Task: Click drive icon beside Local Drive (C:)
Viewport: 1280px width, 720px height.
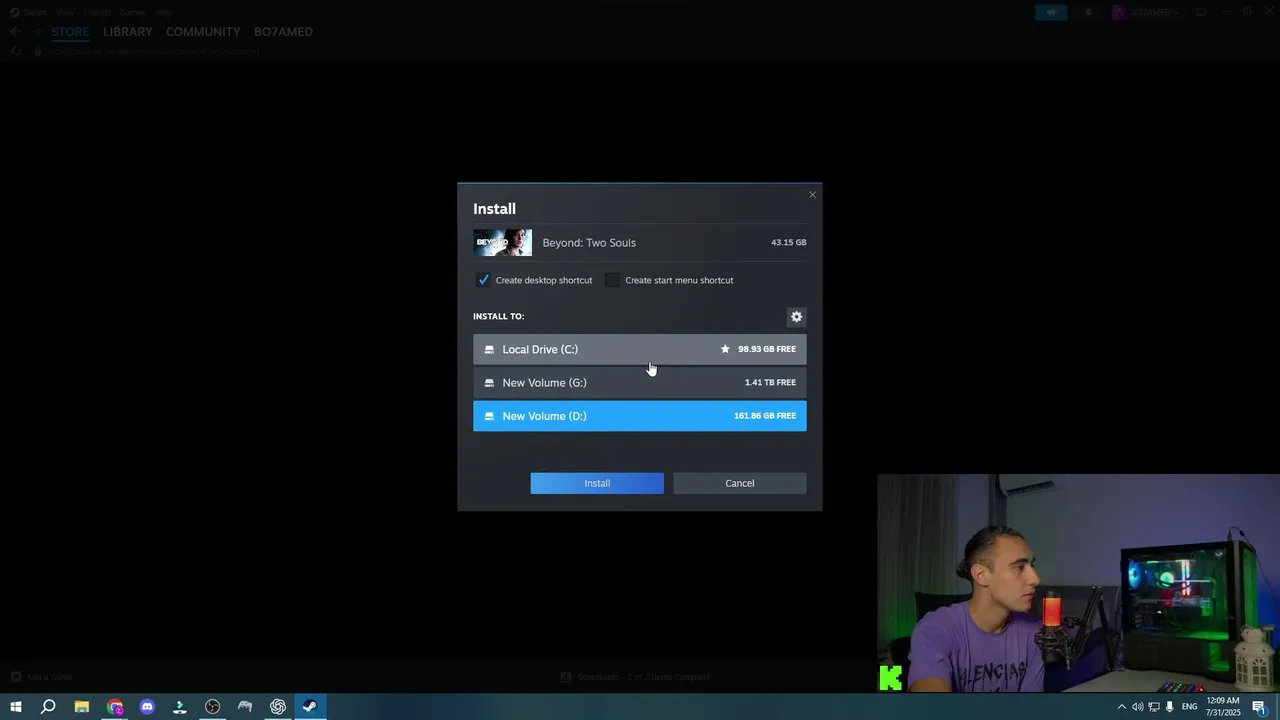Action: pyautogui.click(x=489, y=349)
